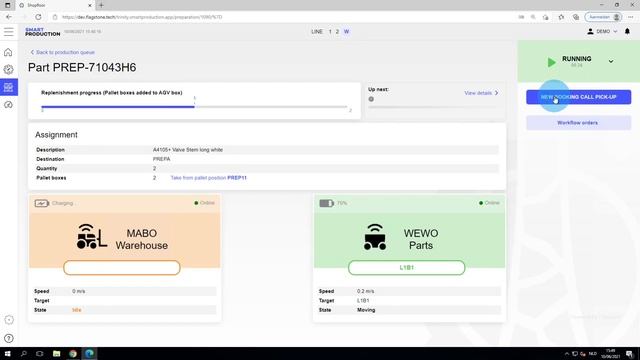Click the taskbar clock
The width and height of the screenshot is (640, 360).
click(x=610, y=353)
